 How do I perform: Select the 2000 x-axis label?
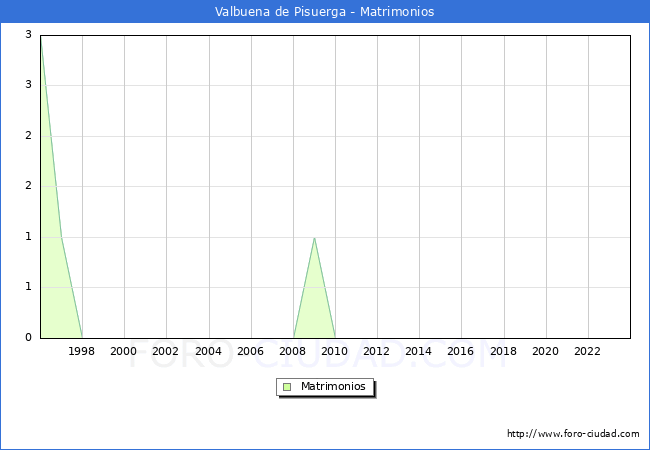[124, 351]
